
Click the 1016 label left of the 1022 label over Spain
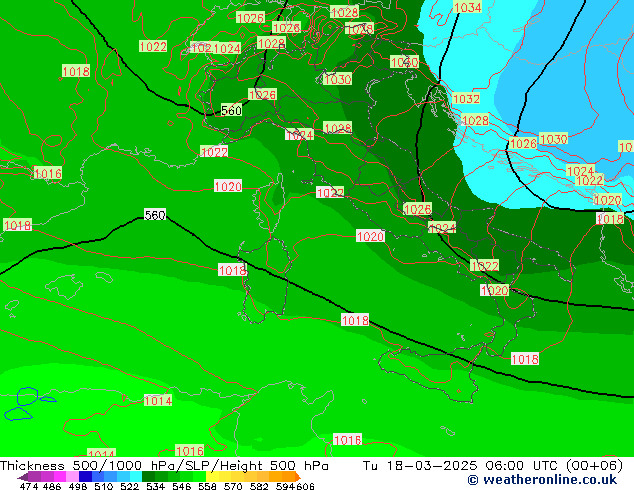48,173
